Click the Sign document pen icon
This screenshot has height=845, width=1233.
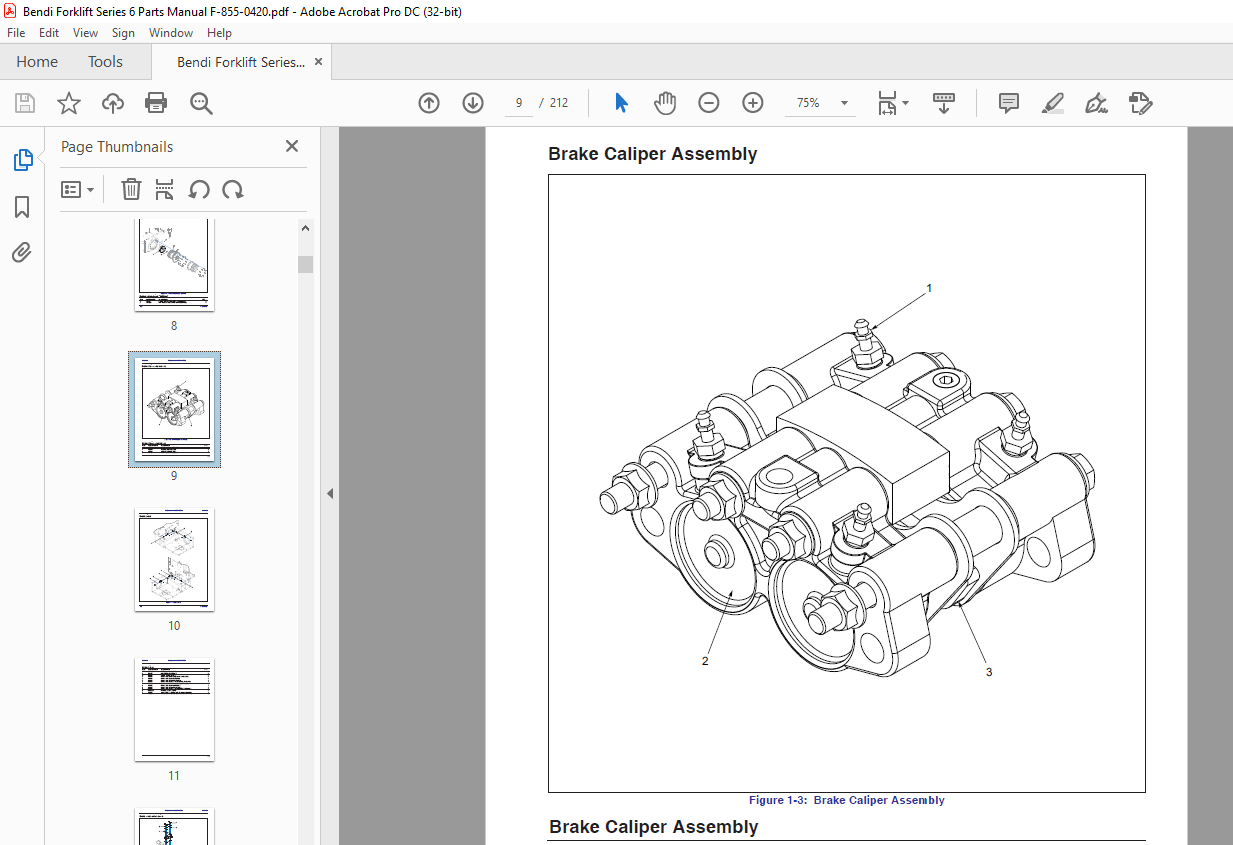click(1096, 103)
